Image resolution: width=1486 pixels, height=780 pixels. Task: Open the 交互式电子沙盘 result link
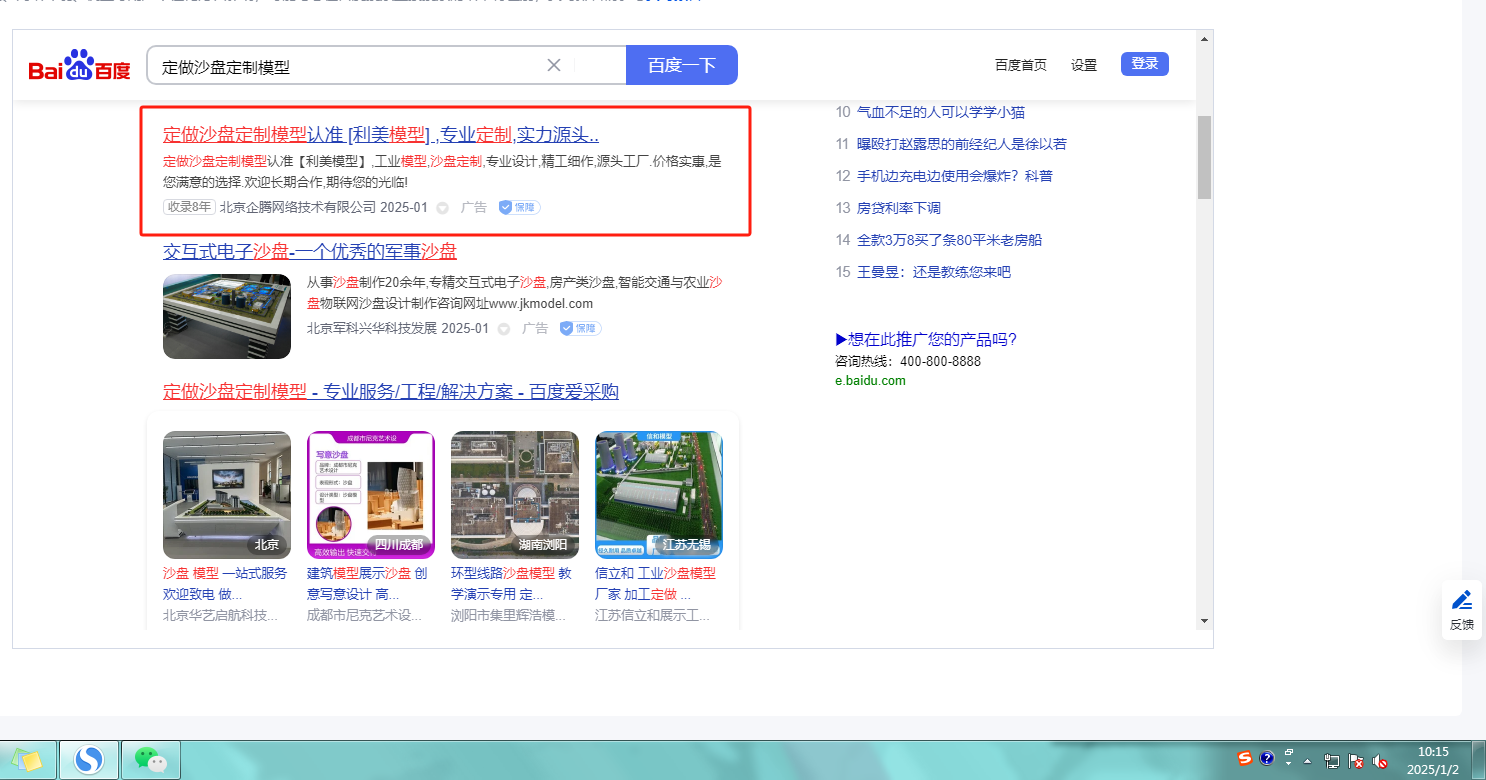click(x=310, y=251)
